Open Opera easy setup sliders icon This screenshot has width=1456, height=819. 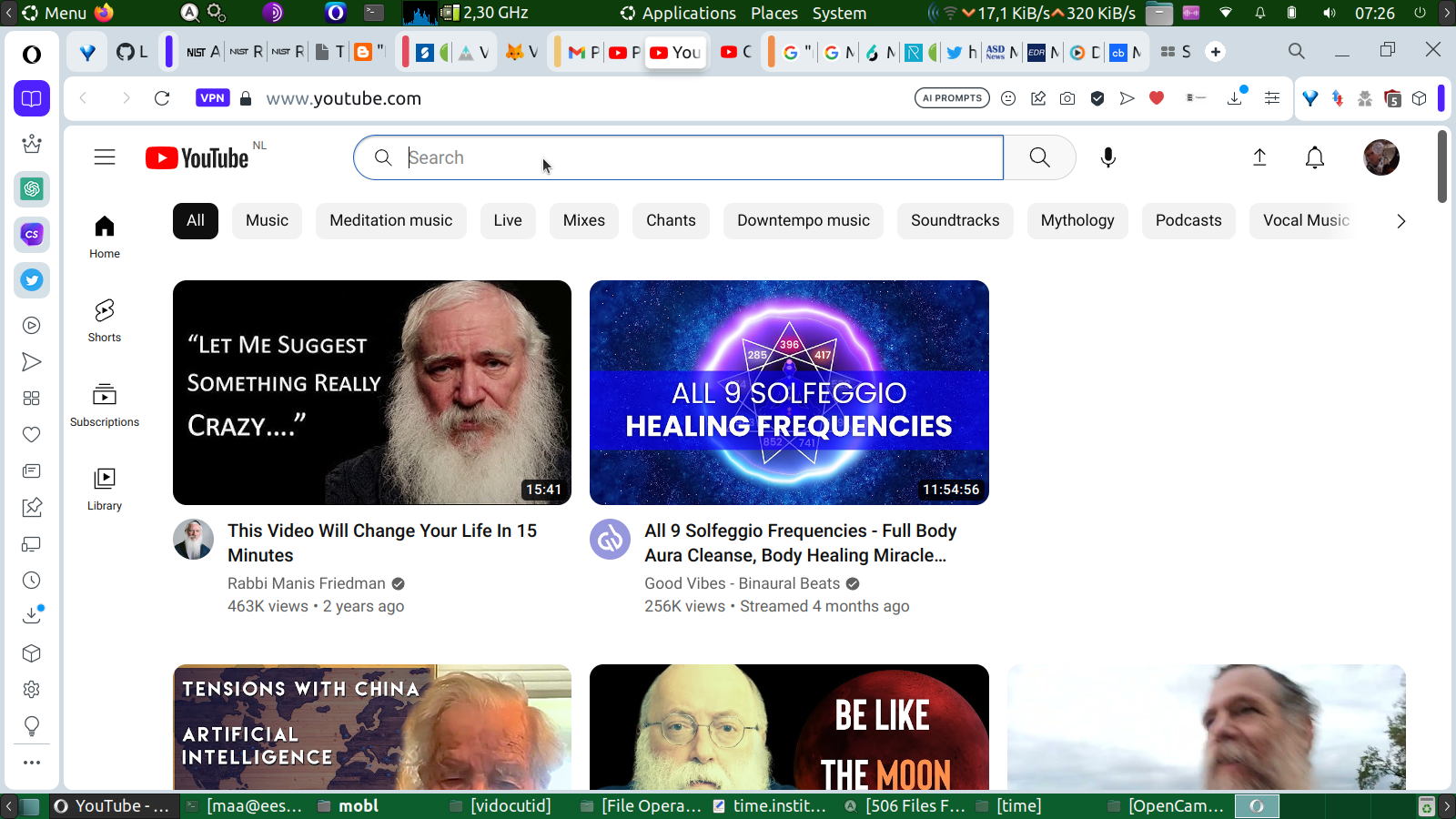(1272, 98)
